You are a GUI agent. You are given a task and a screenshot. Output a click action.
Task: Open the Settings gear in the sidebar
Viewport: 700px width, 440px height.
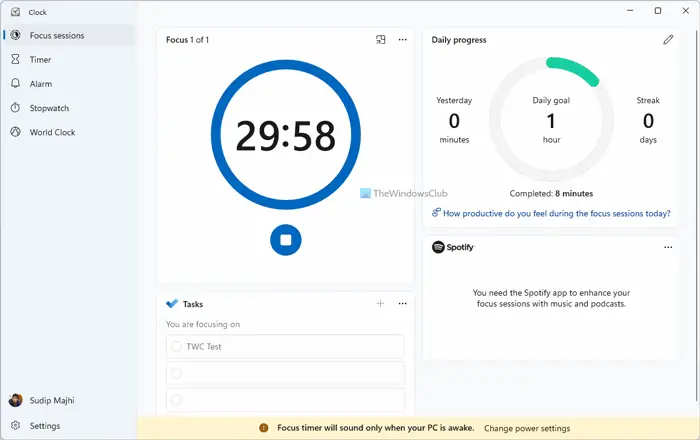tap(16, 425)
